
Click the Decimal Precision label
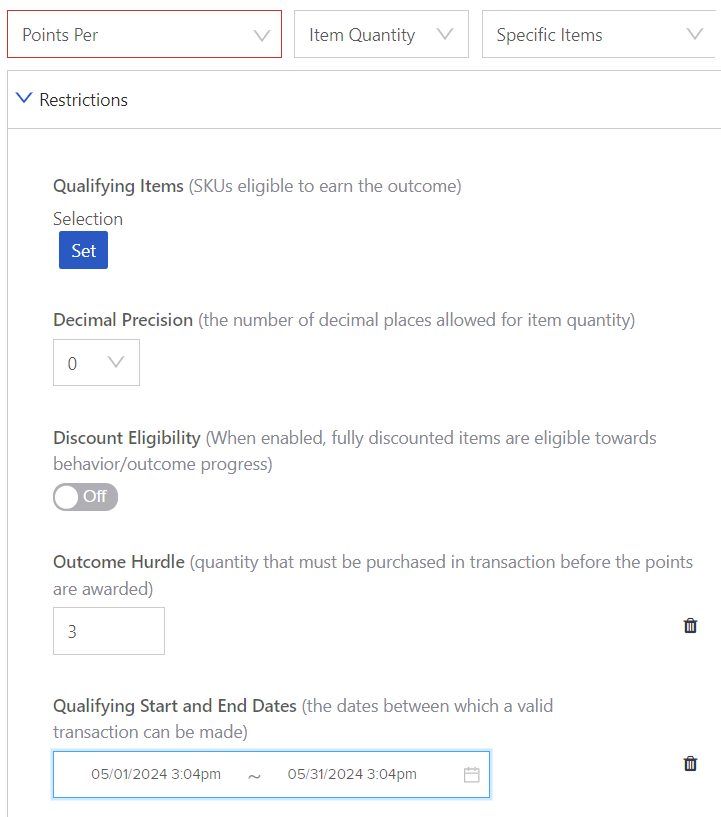coord(123,319)
